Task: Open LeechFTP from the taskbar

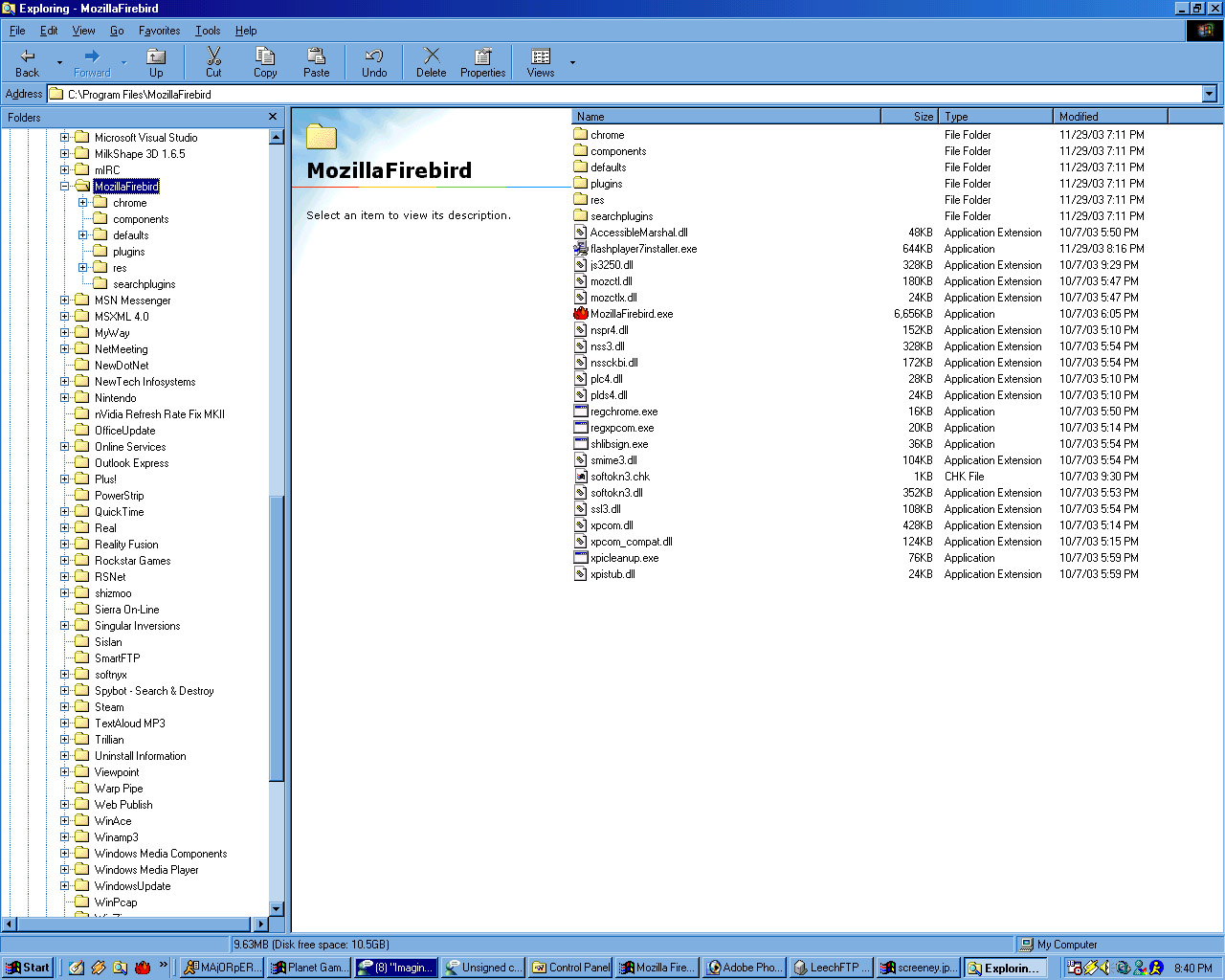Action: point(831,968)
